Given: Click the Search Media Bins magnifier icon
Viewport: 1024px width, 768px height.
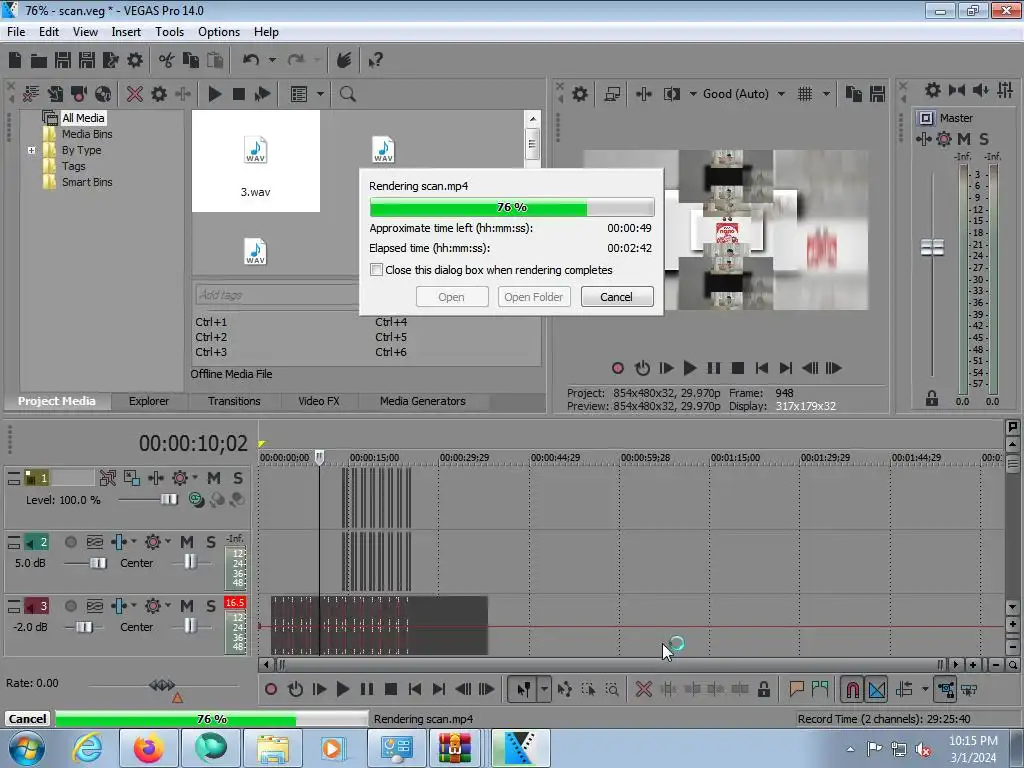Looking at the screenshot, I should [347, 94].
